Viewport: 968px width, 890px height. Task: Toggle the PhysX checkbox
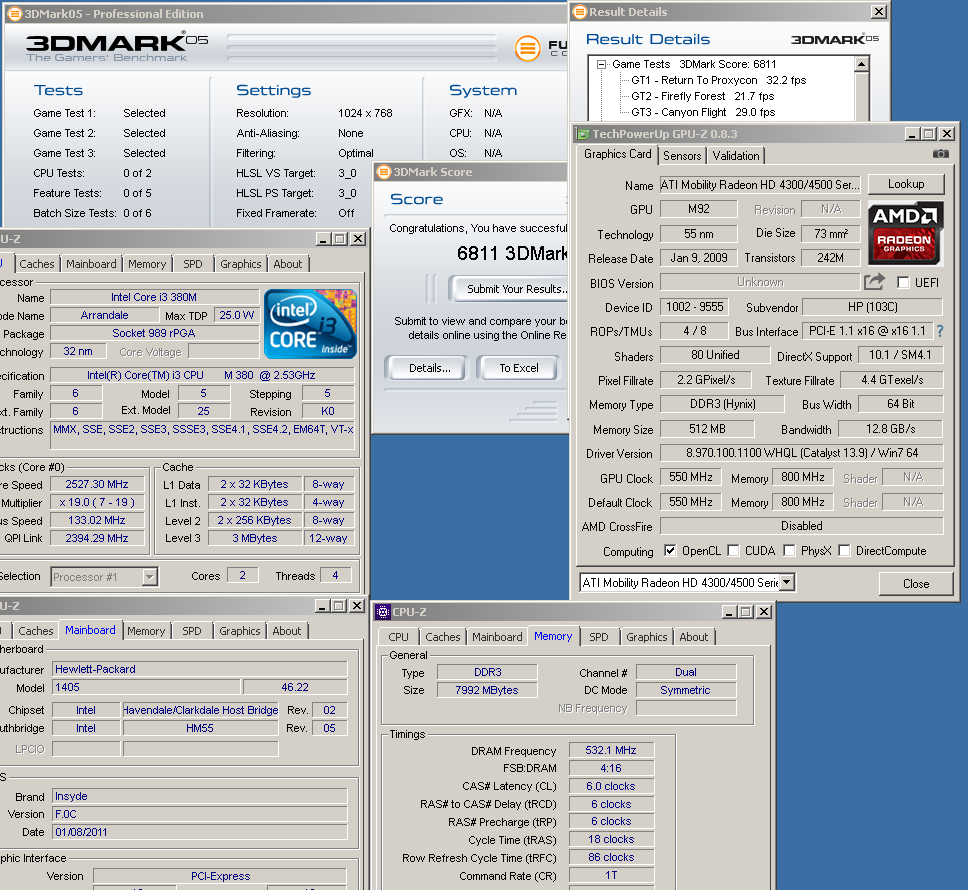coord(789,551)
